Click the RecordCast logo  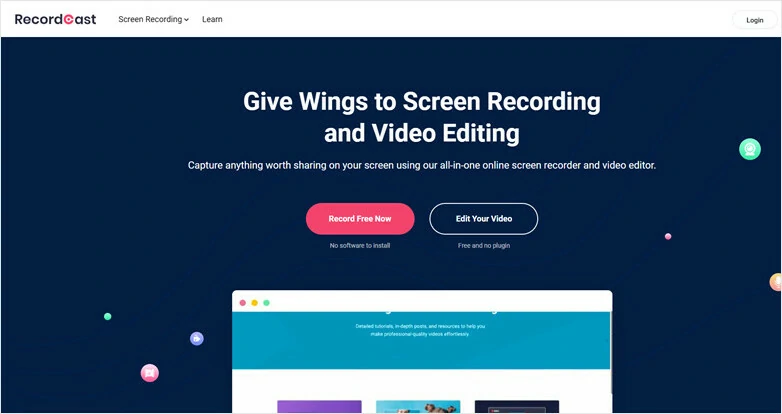coord(55,19)
